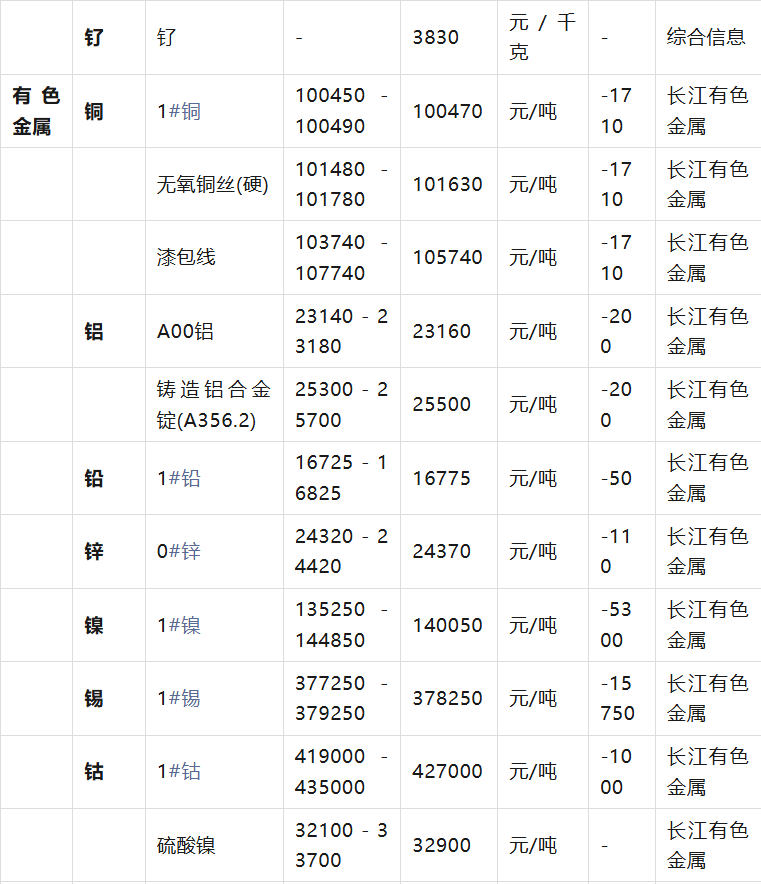The width and height of the screenshot is (761, 884).
Task: Click the bold 铝 metal heading
Action: click(x=94, y=331)
